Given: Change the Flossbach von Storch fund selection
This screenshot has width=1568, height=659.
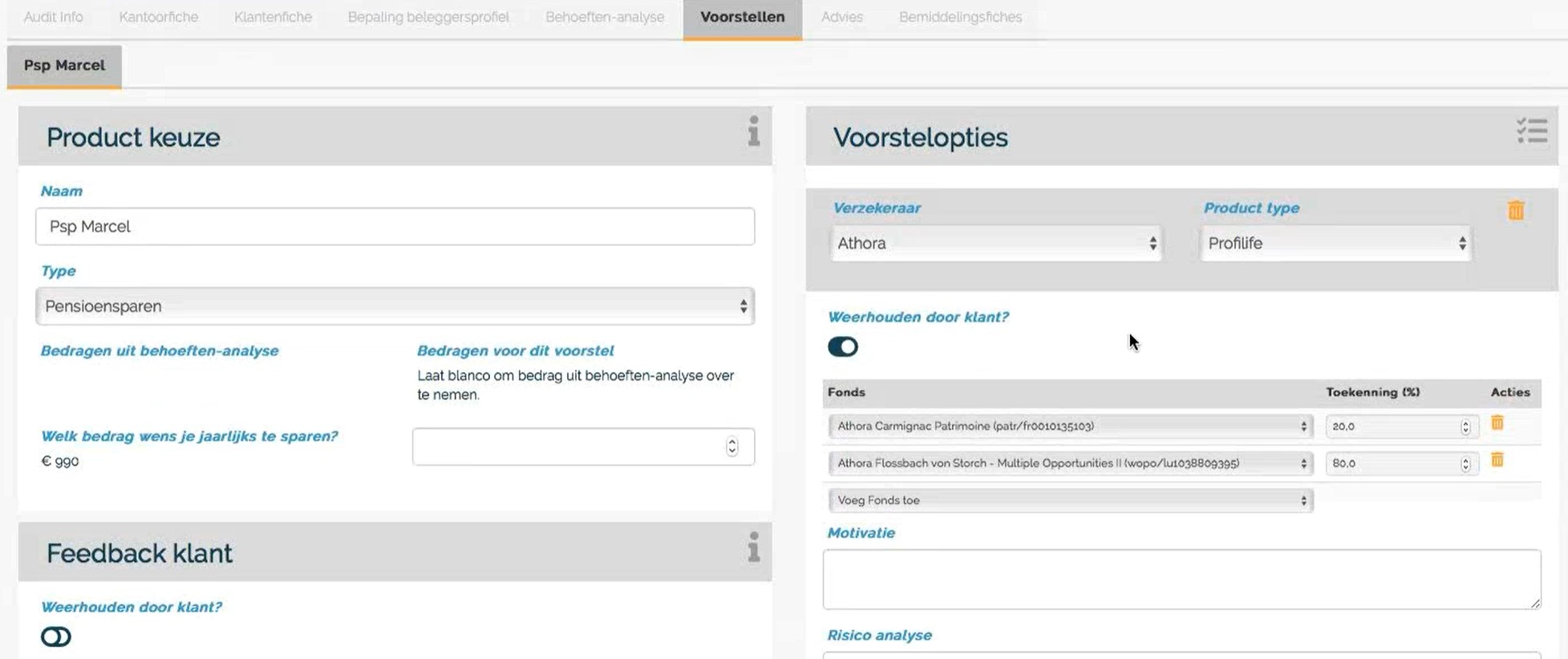Looking at the screenshot, I should pos(1070,463).
